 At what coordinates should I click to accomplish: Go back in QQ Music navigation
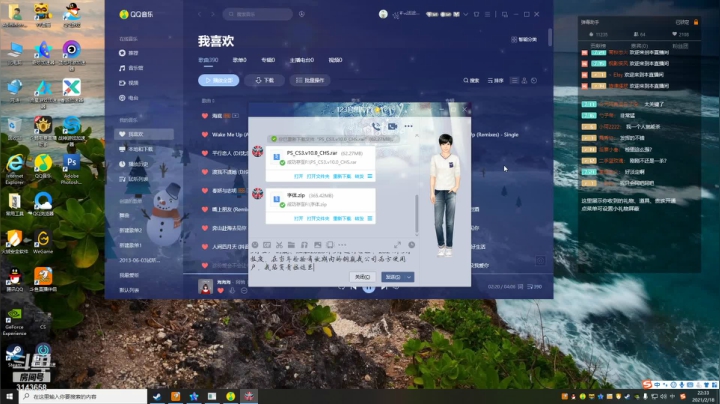[x=200, y=14]
